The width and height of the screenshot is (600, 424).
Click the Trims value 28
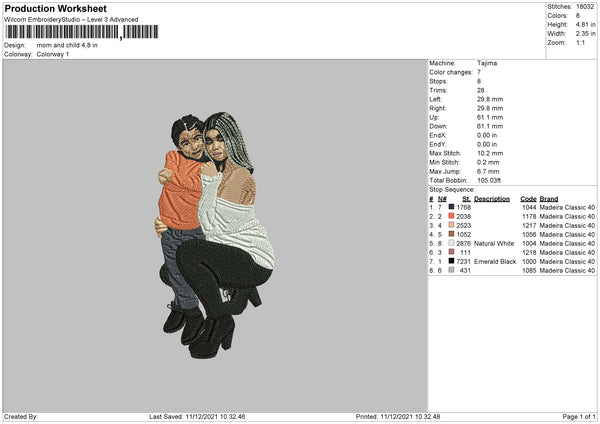point(481,90)
